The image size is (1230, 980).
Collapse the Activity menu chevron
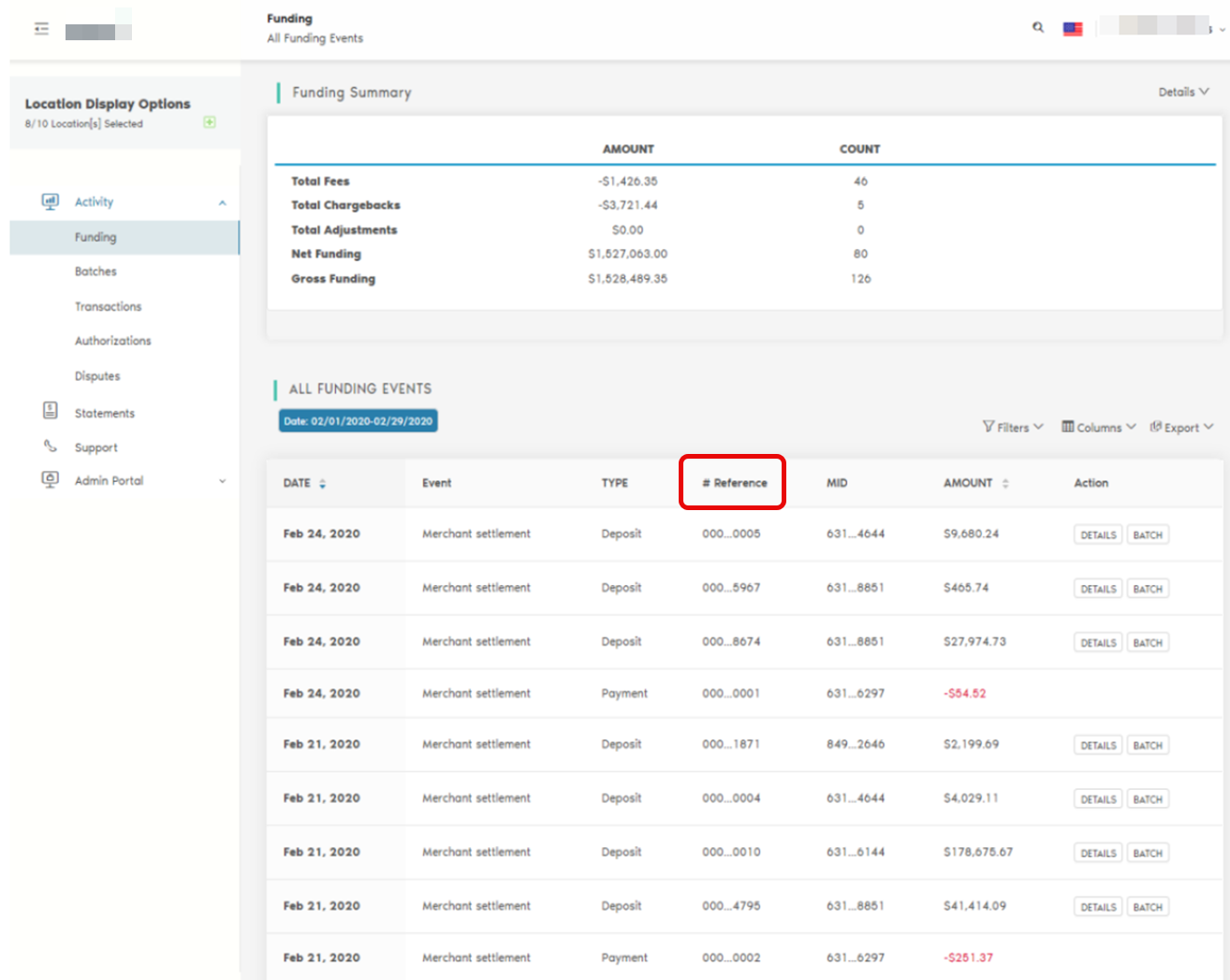pyautogui.click(x=222, y=202)
